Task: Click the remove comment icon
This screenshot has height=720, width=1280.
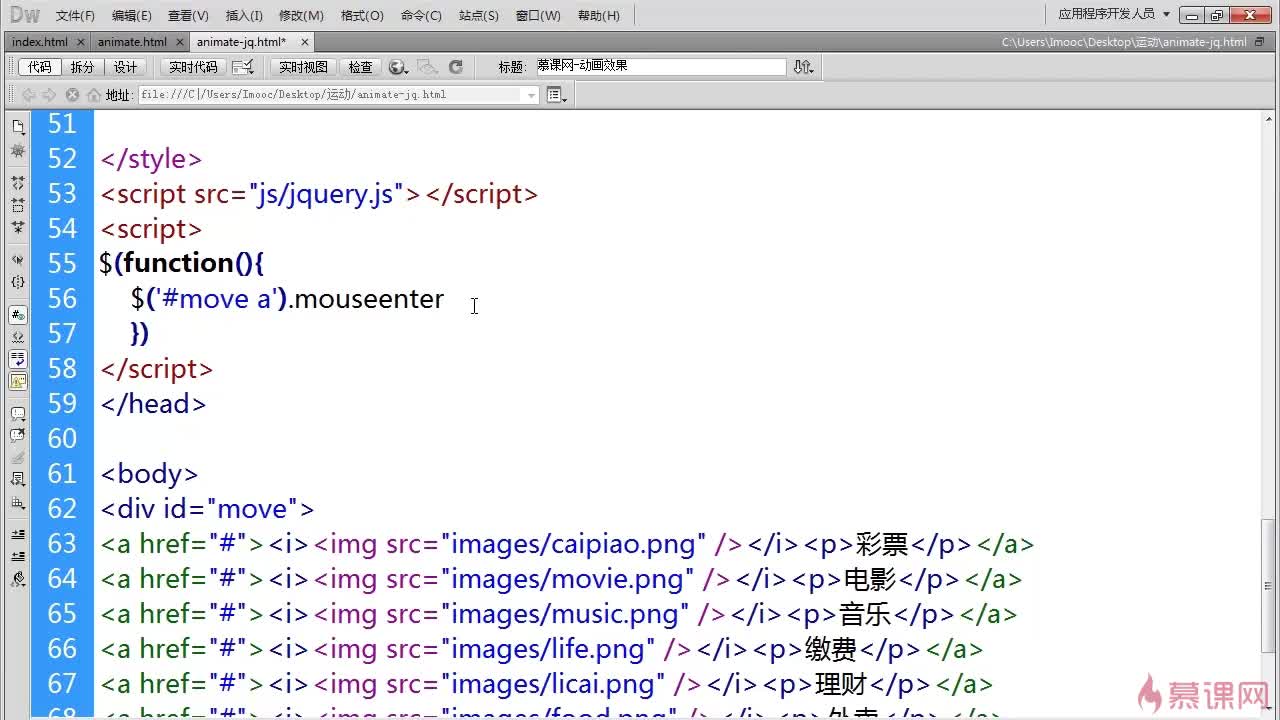Action: click(x=18, y=435)
